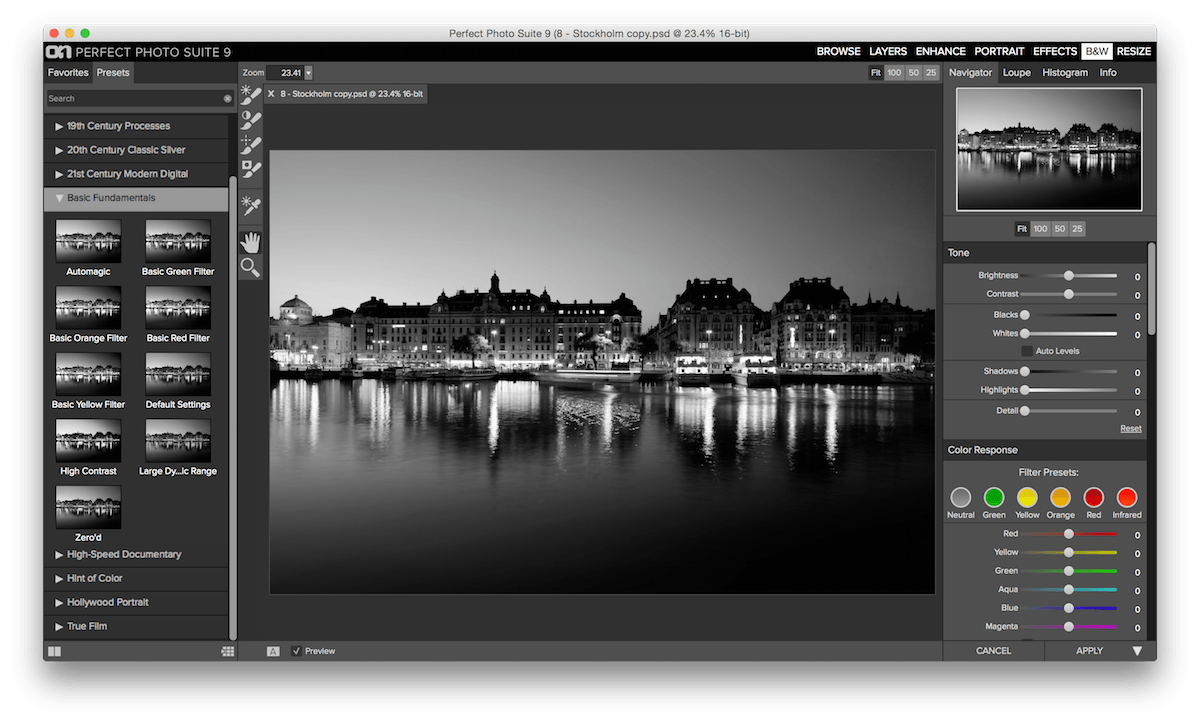
Task: Apply the Yellow filter preset
Action: click(1027, 498)
